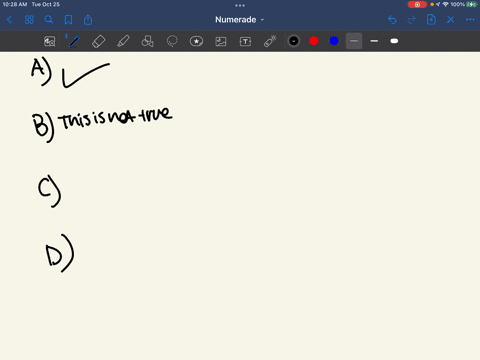Select the Text box tool

point(245,41)
